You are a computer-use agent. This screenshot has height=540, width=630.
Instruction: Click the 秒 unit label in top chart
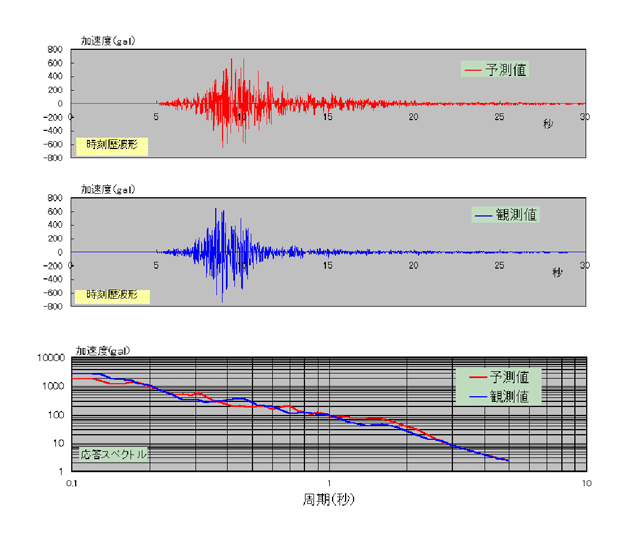point(547,123)
